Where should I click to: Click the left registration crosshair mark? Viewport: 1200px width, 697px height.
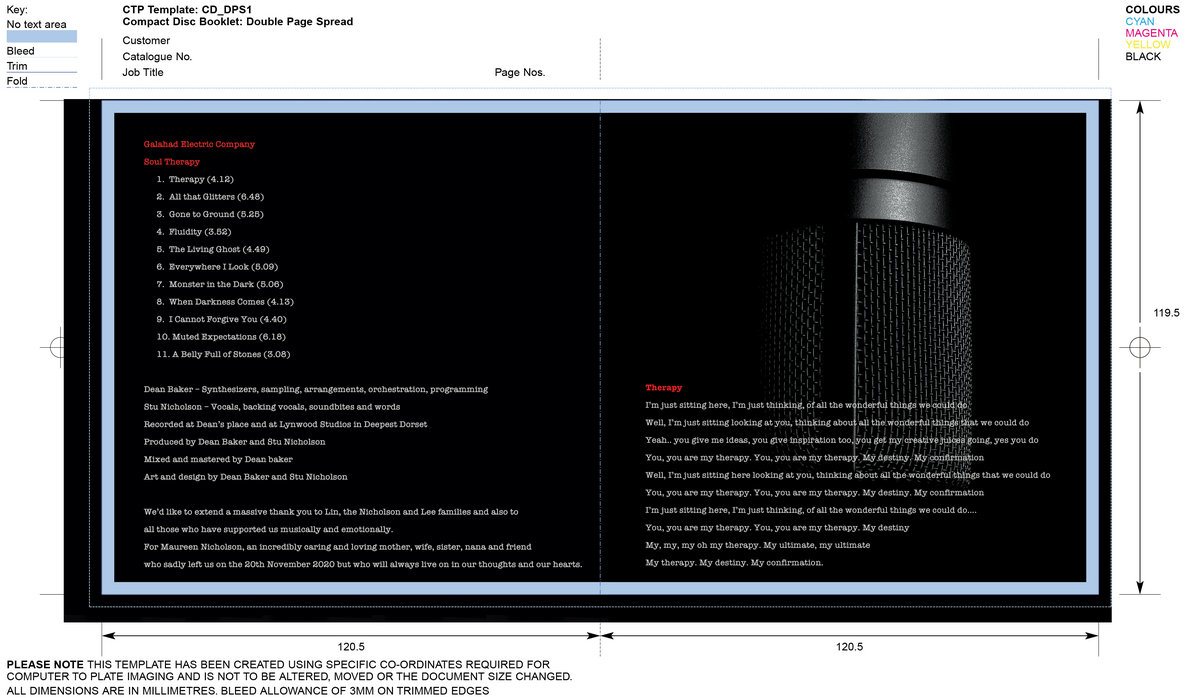coord(57,348)
